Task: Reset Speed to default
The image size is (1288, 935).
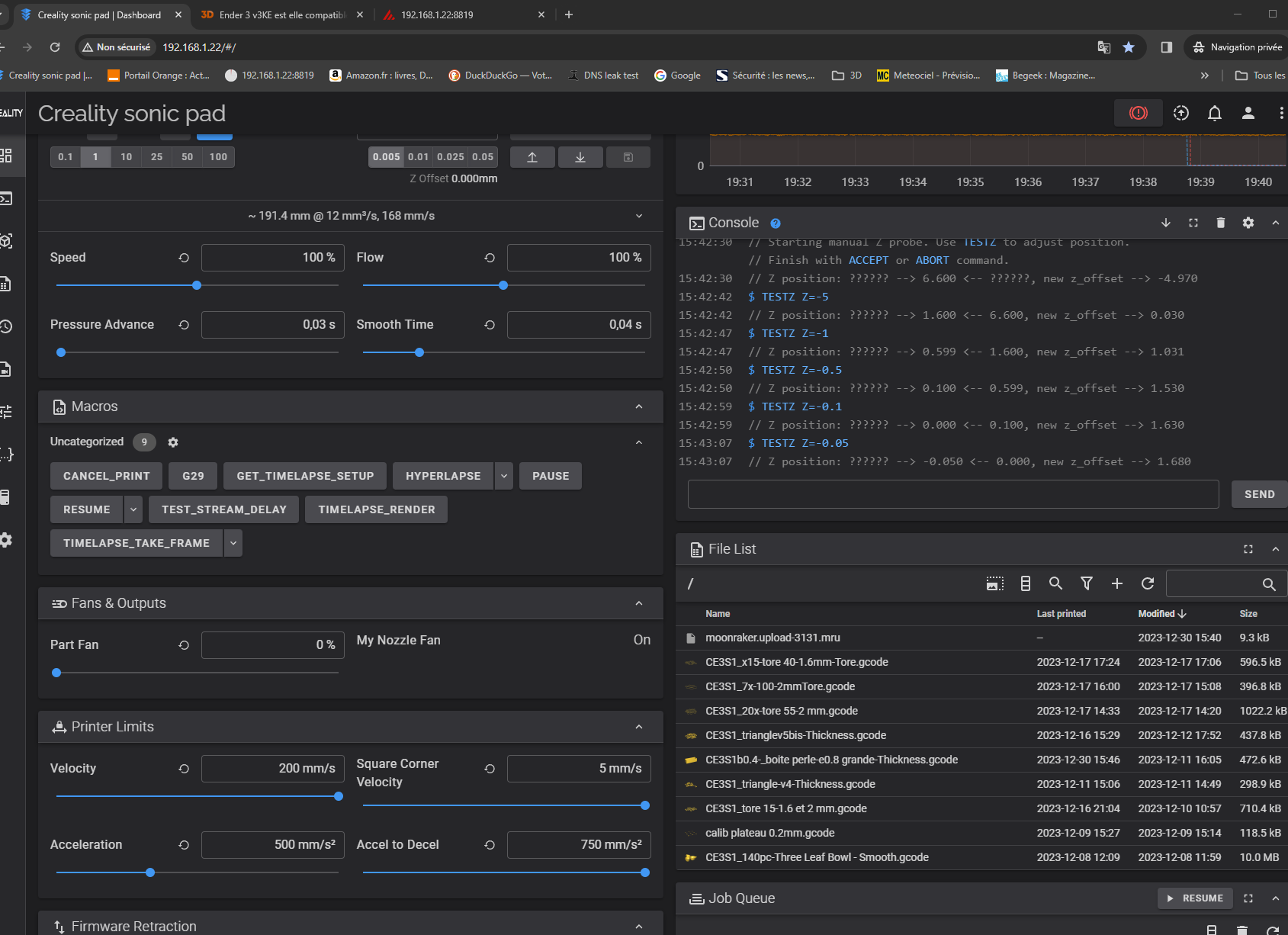Action: [x=183, y=258]
